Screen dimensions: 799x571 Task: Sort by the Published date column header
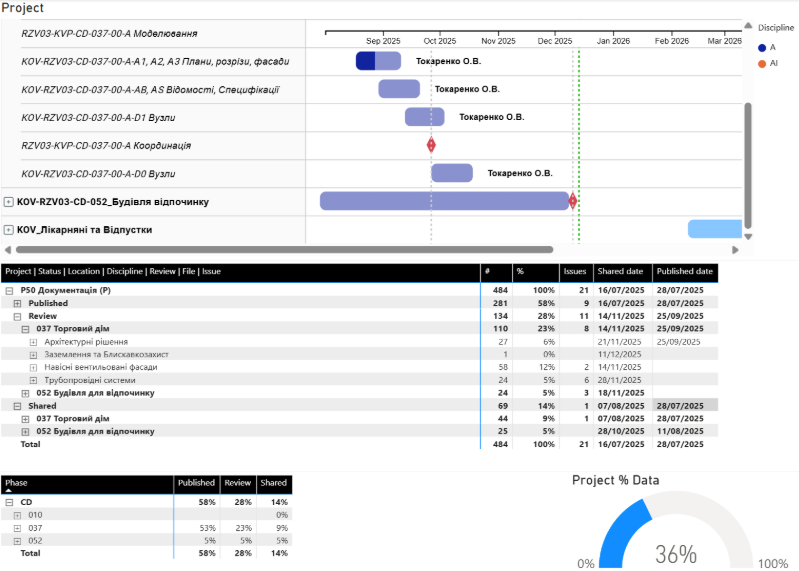click(x=685, y=272)
